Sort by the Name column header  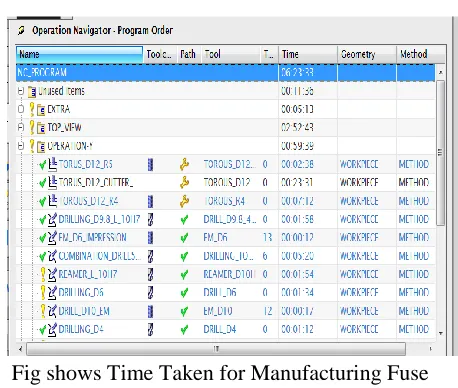79,54
